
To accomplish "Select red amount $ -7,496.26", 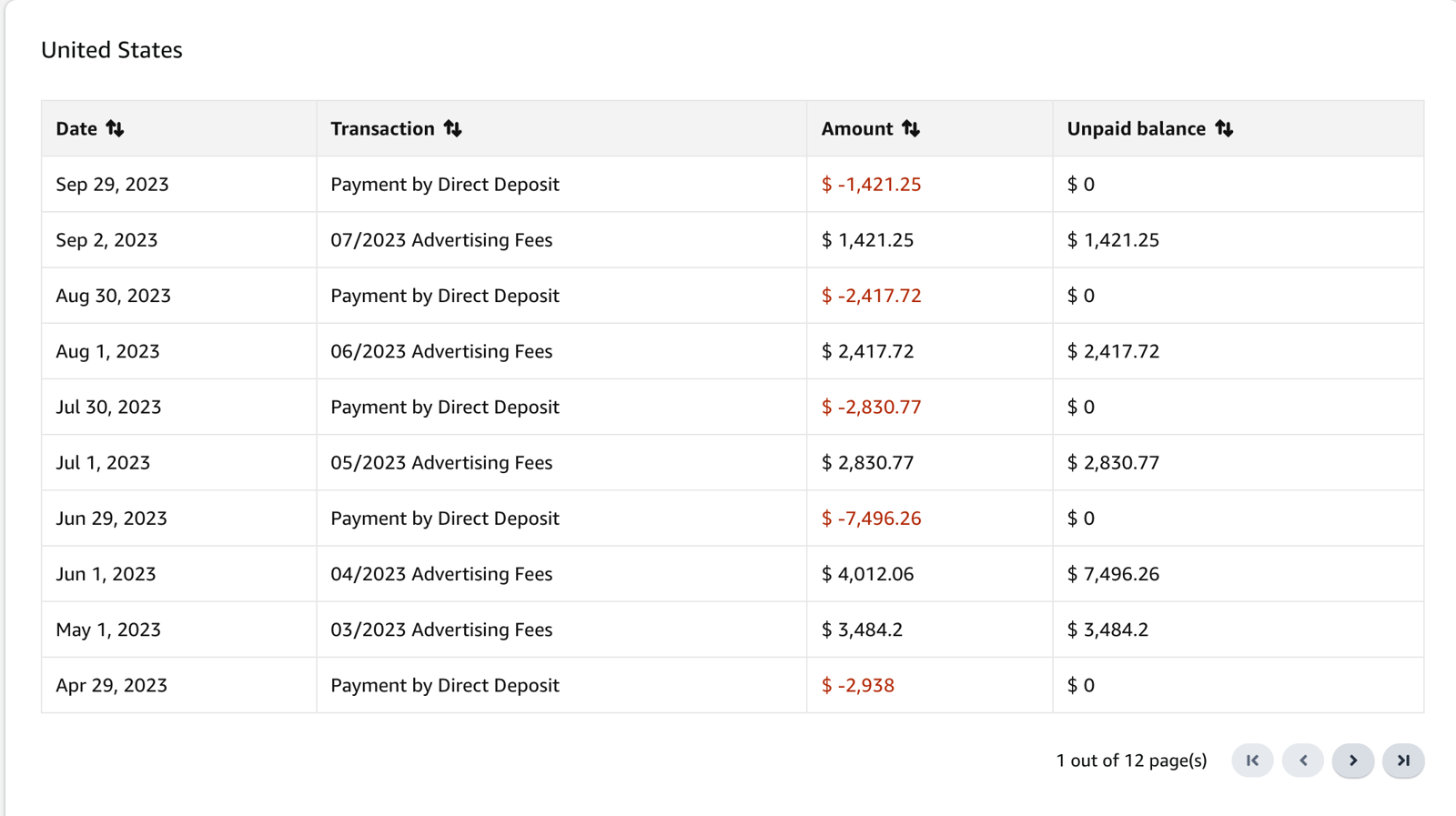I will (x=871, y=519).
